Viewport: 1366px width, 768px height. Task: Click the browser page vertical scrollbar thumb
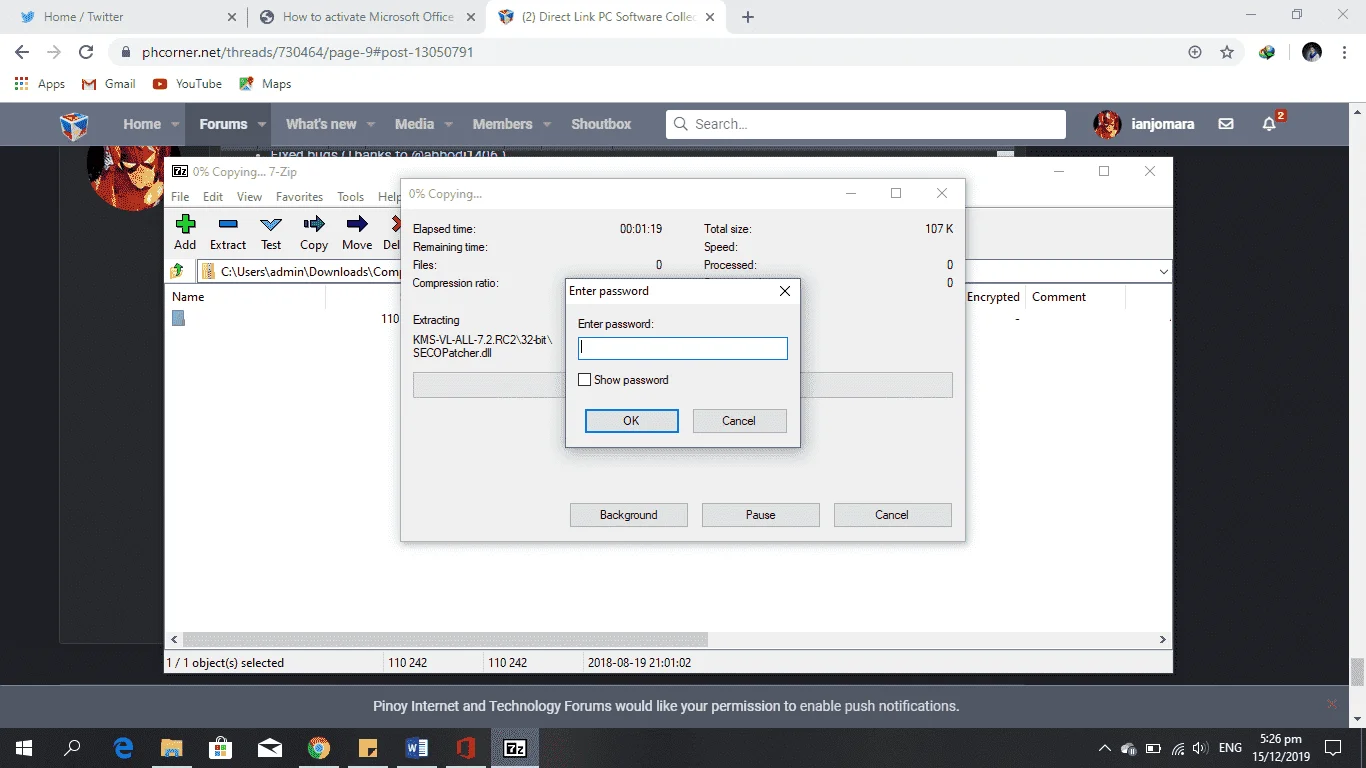point(1357,672)
